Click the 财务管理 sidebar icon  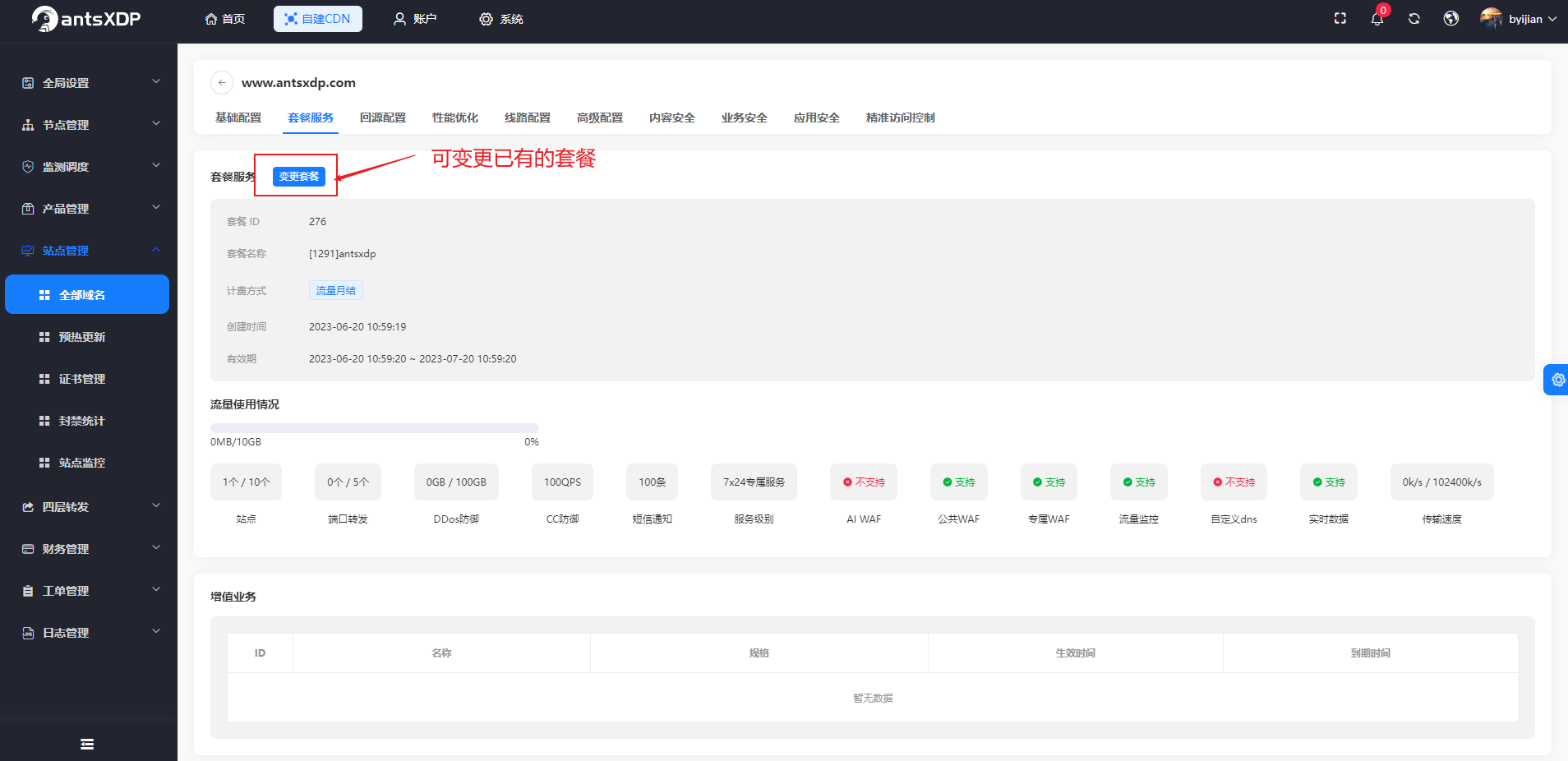(28, 549)
